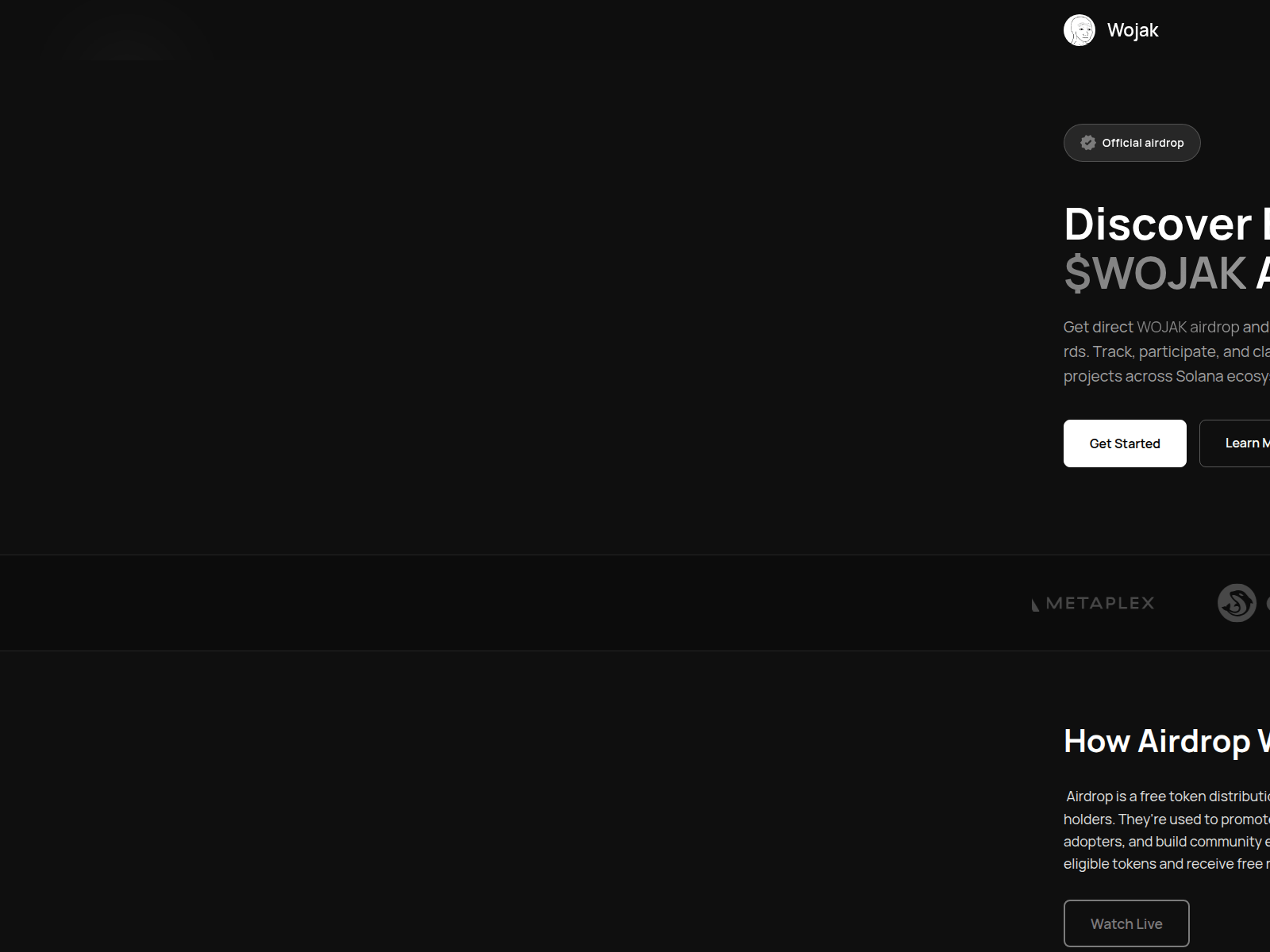Click the Get direct WOJAK airdrop sentence

point(1167,327)
